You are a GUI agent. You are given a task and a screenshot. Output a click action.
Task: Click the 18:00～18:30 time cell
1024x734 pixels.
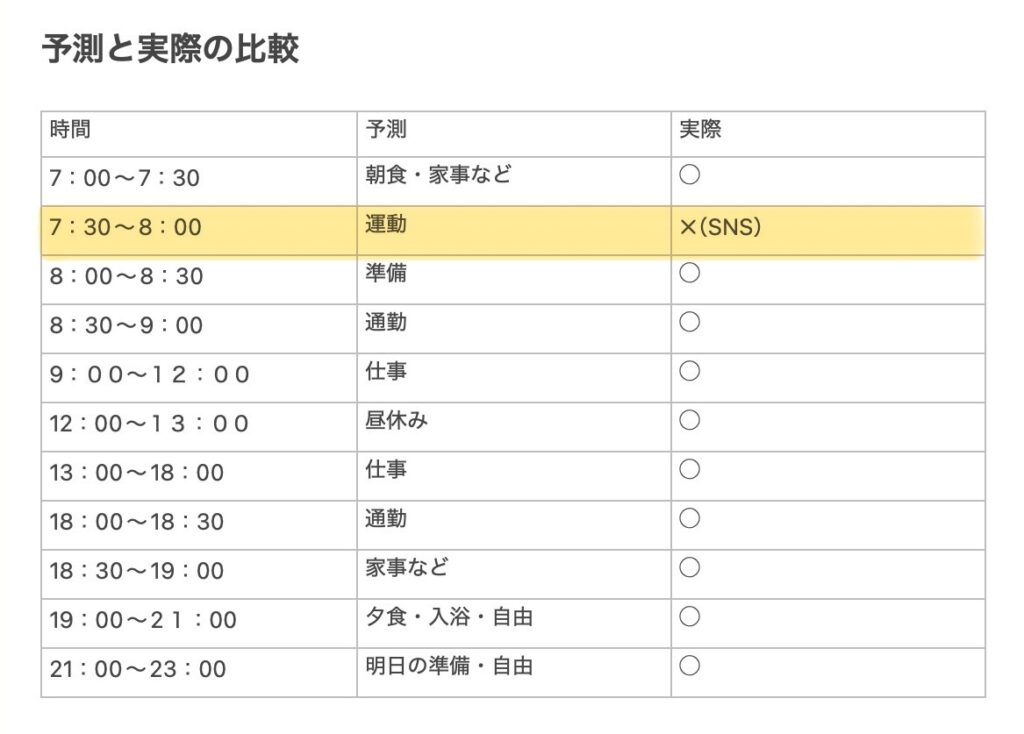click(137, 522)
